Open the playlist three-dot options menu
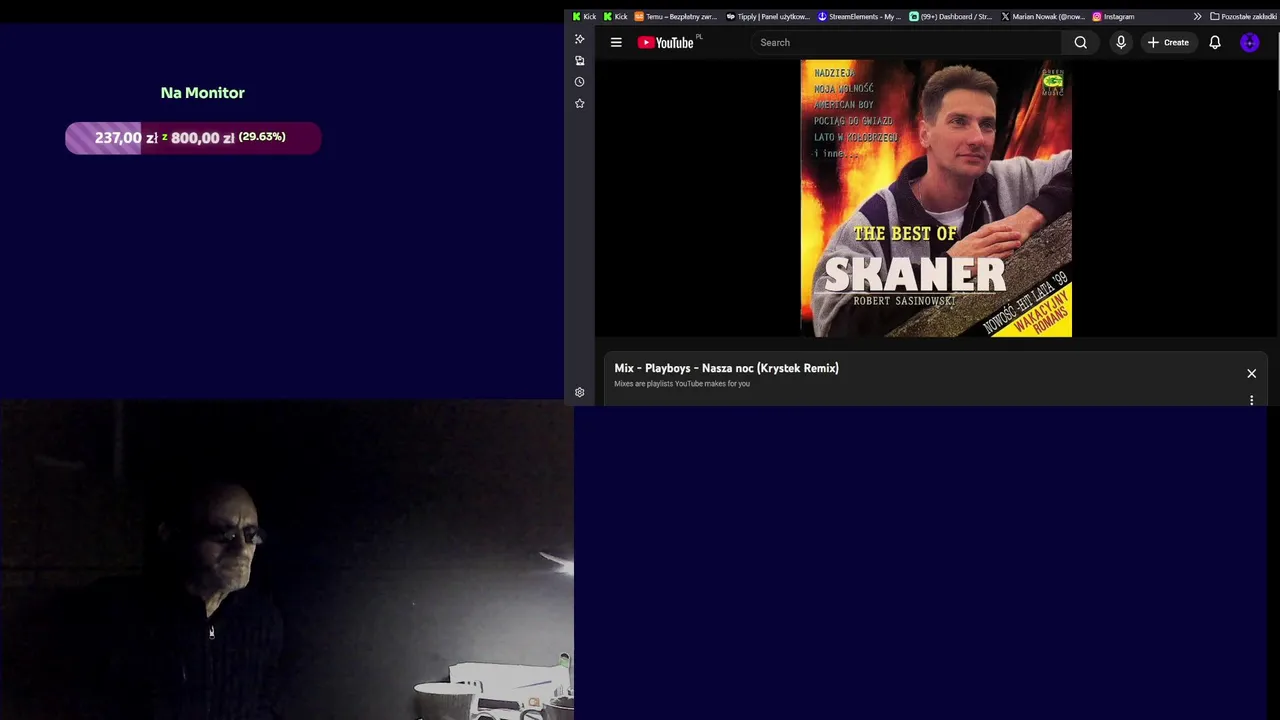 (x=1251, y=400)
